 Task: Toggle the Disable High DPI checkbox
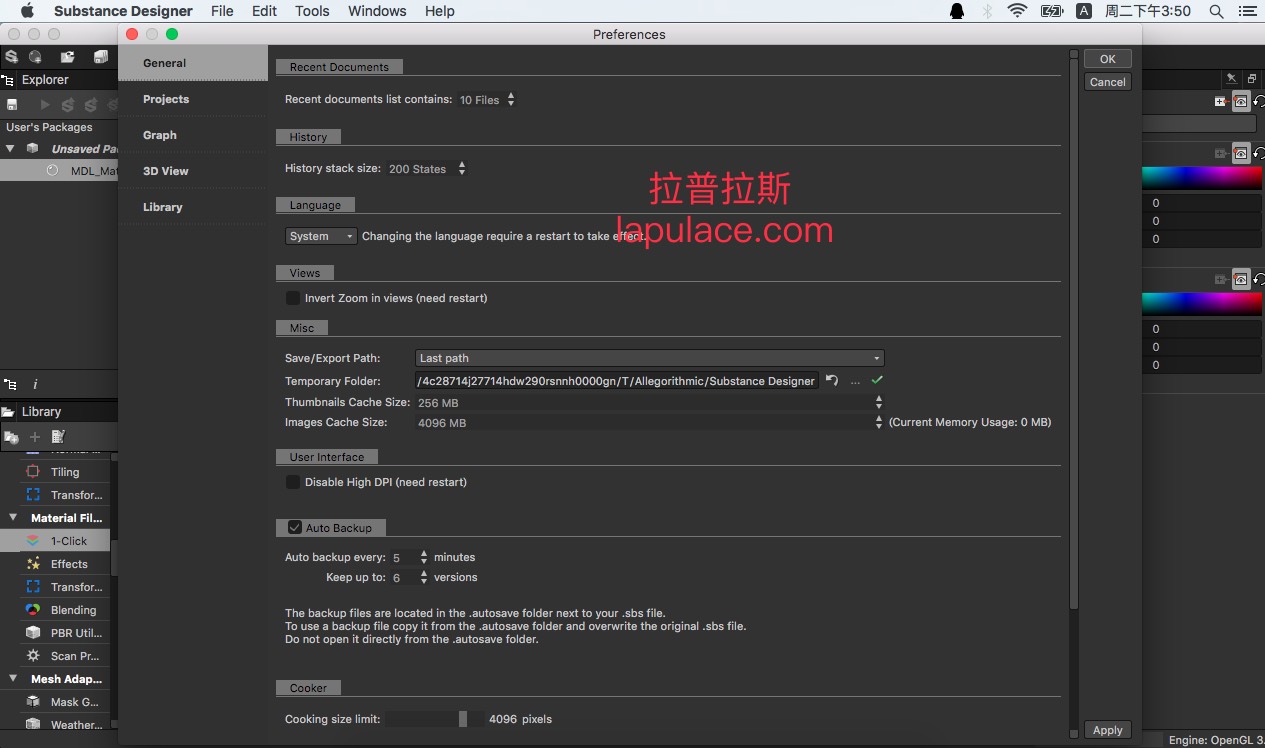point(293,482)
